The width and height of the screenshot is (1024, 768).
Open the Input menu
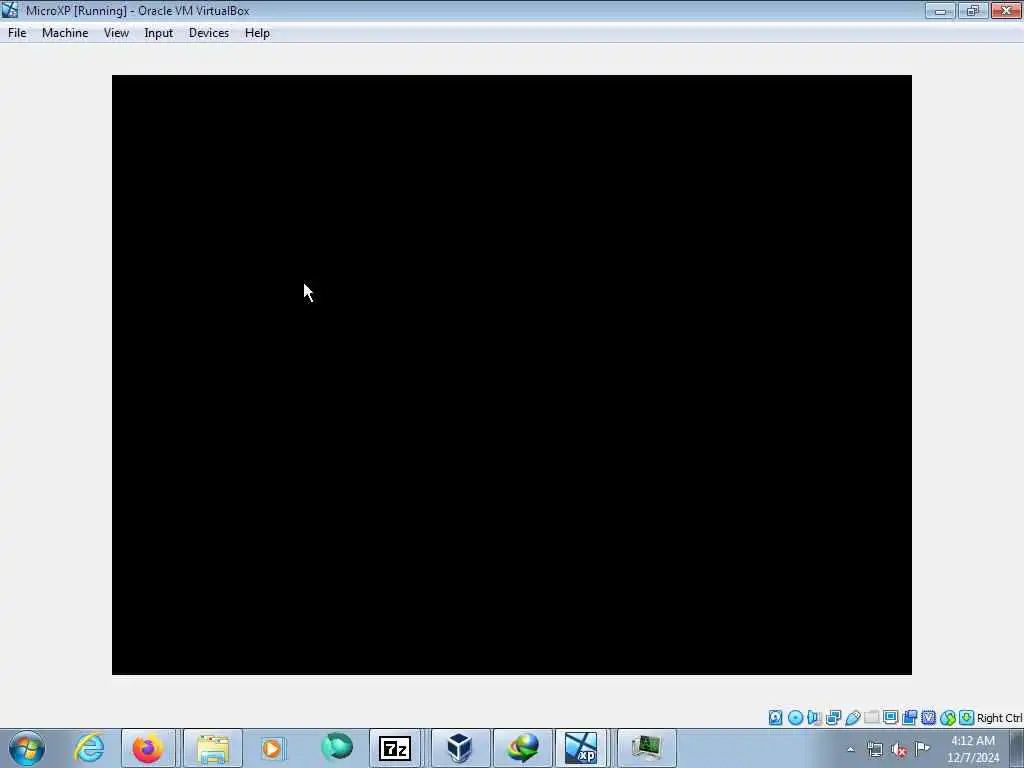tap(158, 33)
